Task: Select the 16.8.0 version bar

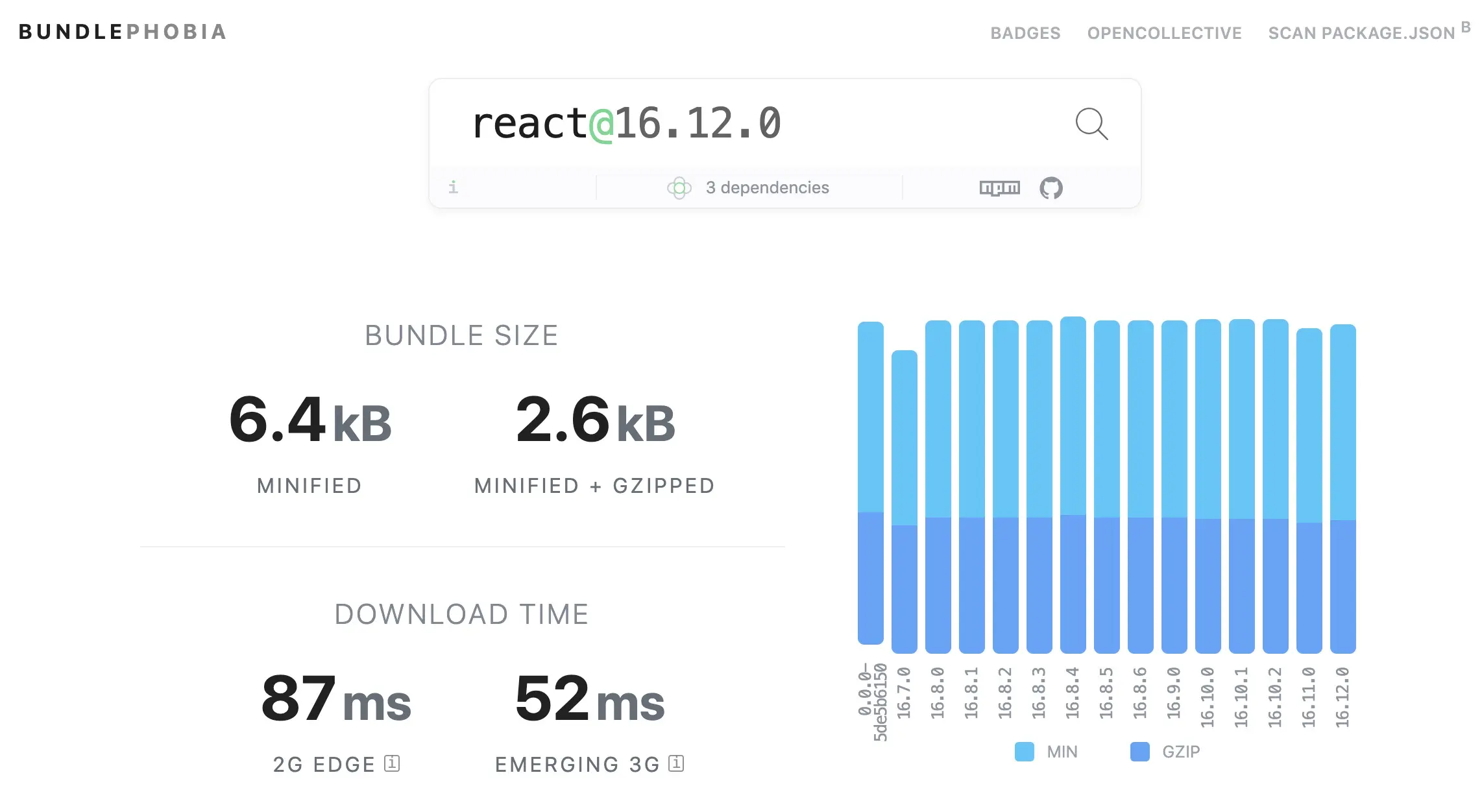Action: click(x=938, y=487)
